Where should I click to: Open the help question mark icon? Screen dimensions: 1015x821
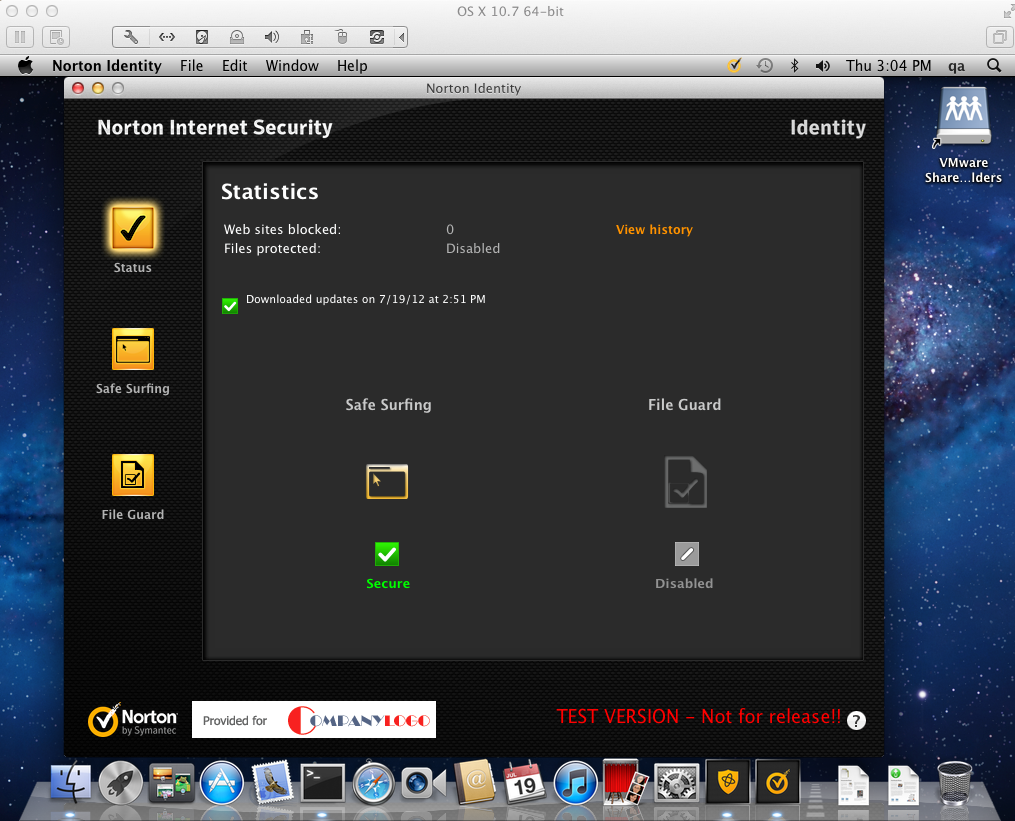856,720
